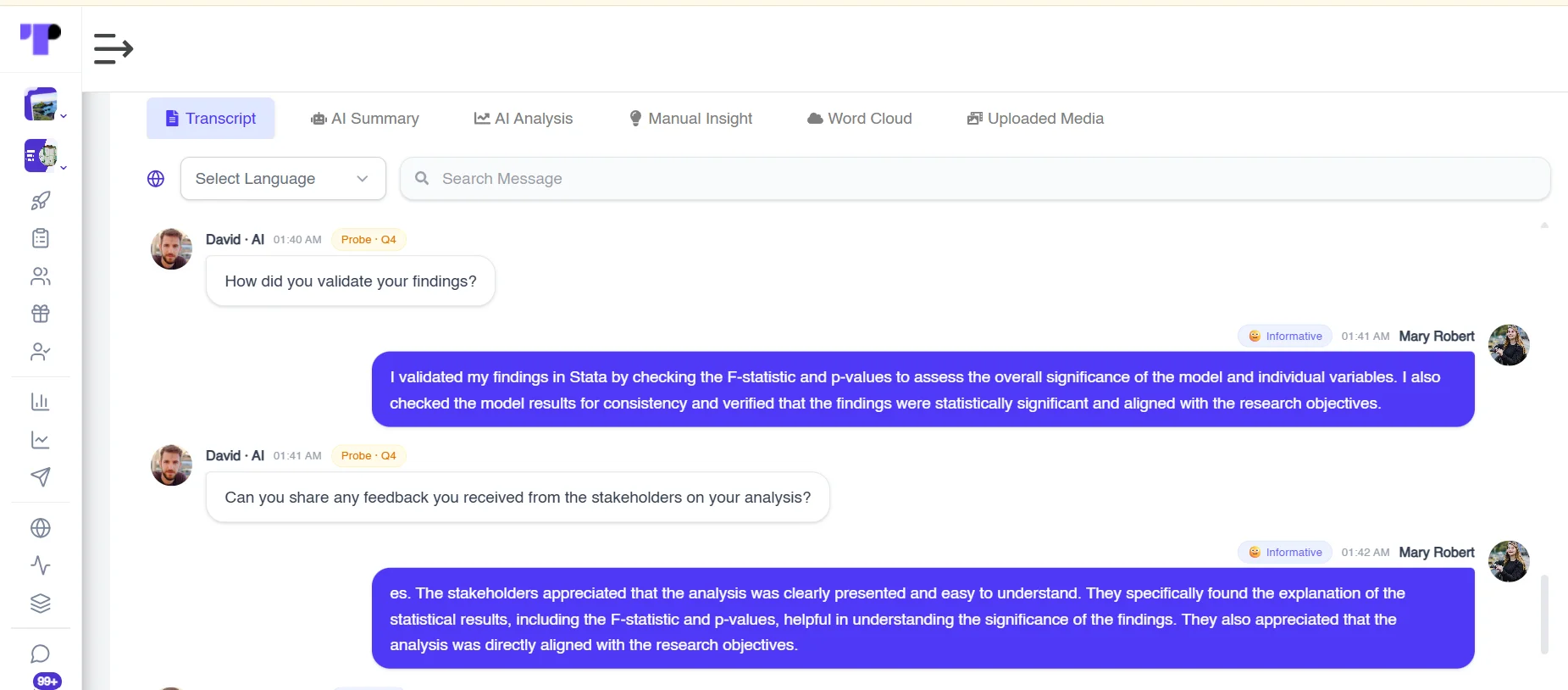The height and width of the screenshot is (690, 1568).
Task: Open the globe sidebar icon
Action: pyautogui.click(x=41, y=528)
